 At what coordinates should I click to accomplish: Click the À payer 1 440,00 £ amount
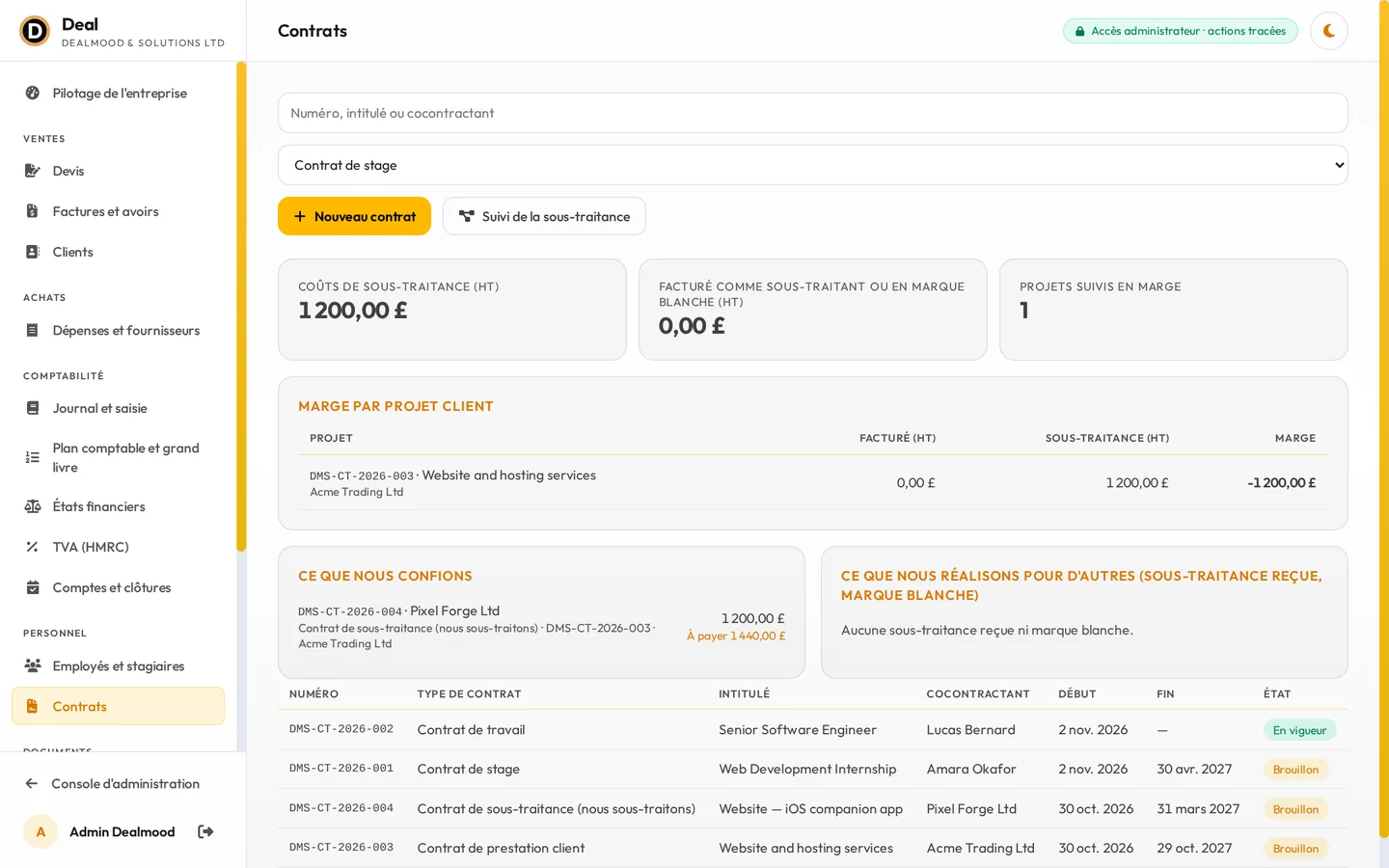[735, 636]
